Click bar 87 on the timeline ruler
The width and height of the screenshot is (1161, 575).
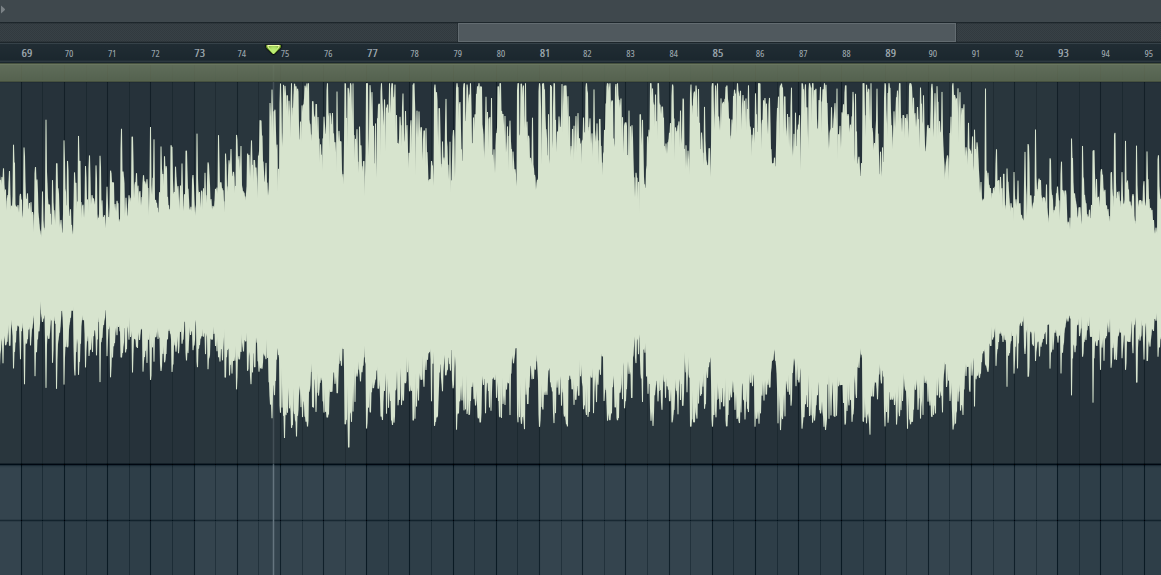[803, 54]
